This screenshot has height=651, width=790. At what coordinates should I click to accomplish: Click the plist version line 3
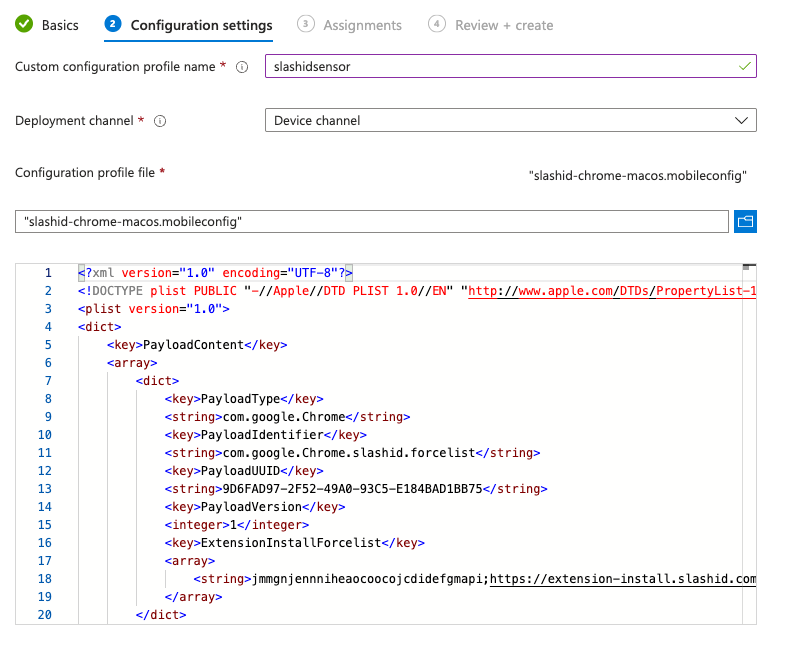click(154, 309)
